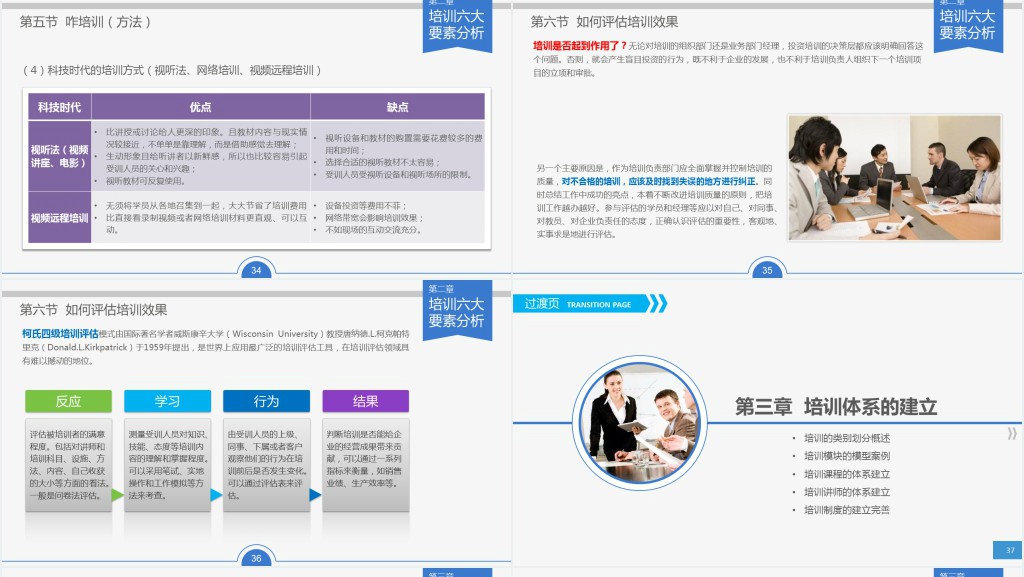This screenshot has height=577, width=1024.
Task: Click the page number 36 badge
Action: click(x=256, y=558)
